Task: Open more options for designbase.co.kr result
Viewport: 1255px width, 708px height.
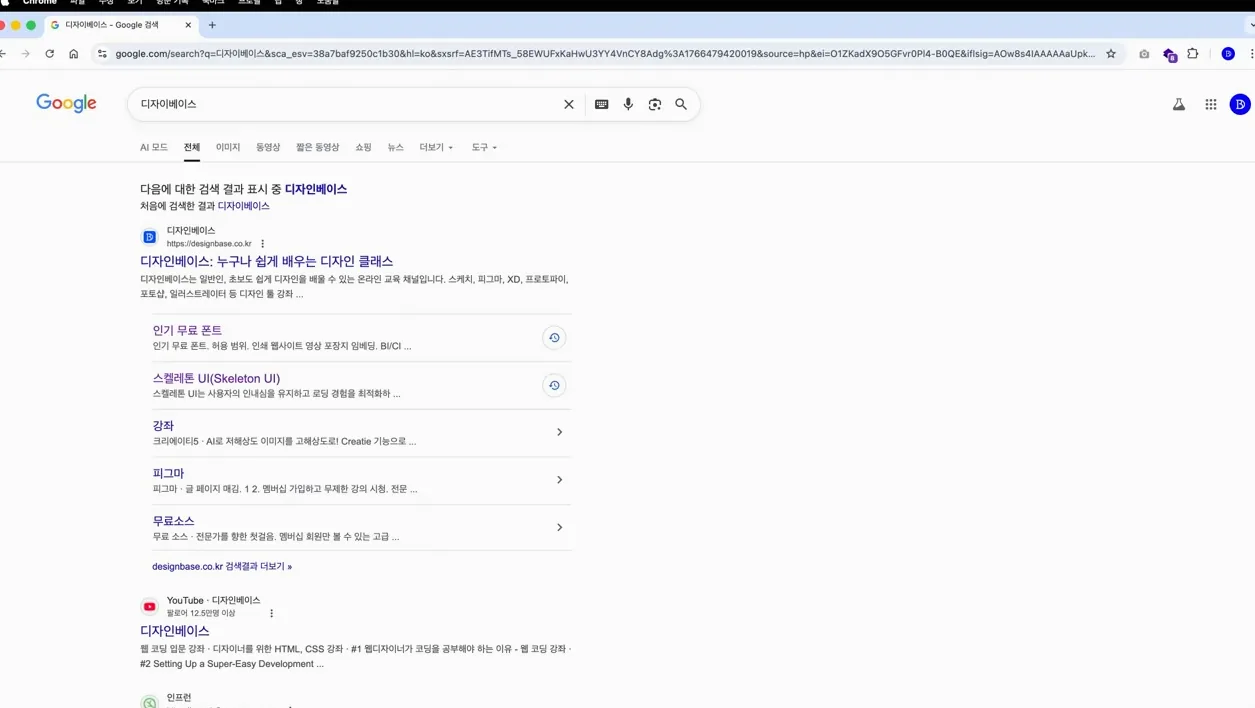Action: coord(263,244)
